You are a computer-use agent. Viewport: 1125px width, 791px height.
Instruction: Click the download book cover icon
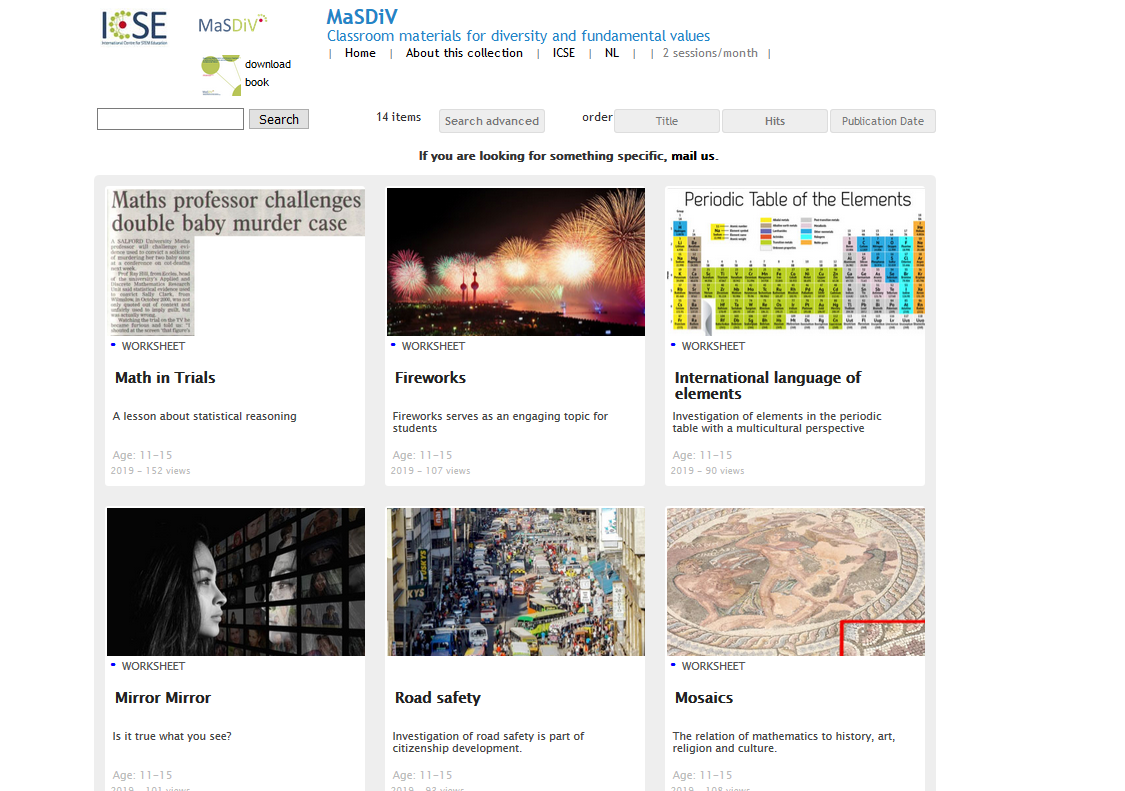[x=220, y=76]
